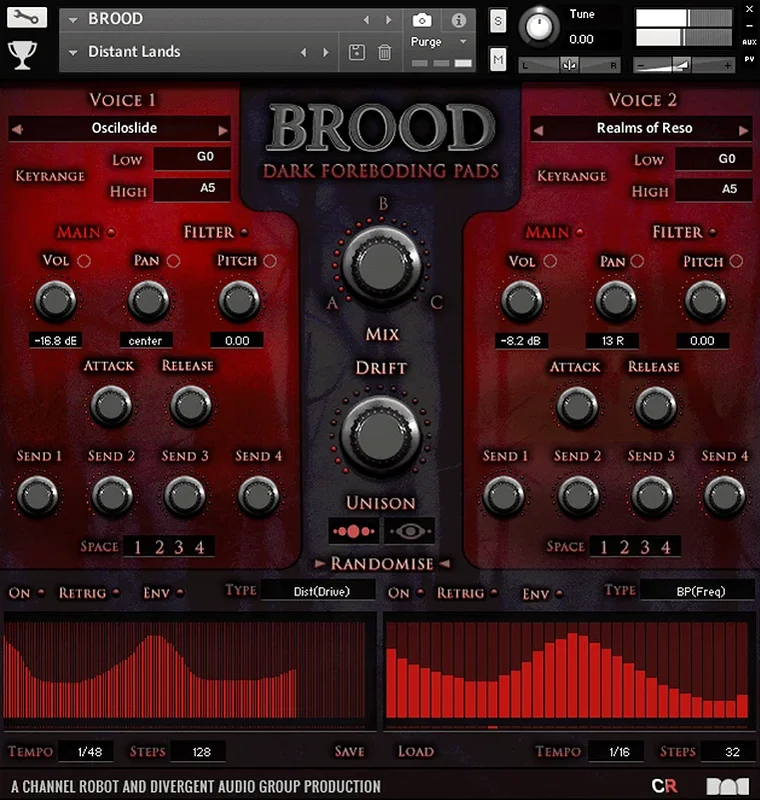
Task: Enable the Unison dots mode icon
Action: [353, 532]
